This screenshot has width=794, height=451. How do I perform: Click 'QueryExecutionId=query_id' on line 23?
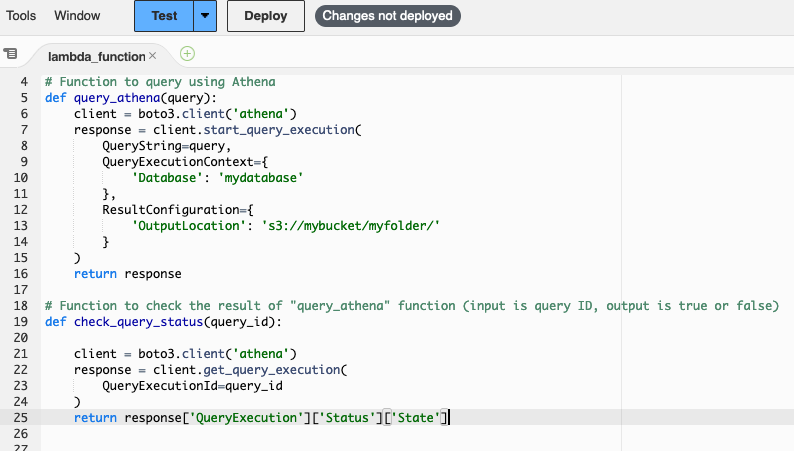pos(192,386)
